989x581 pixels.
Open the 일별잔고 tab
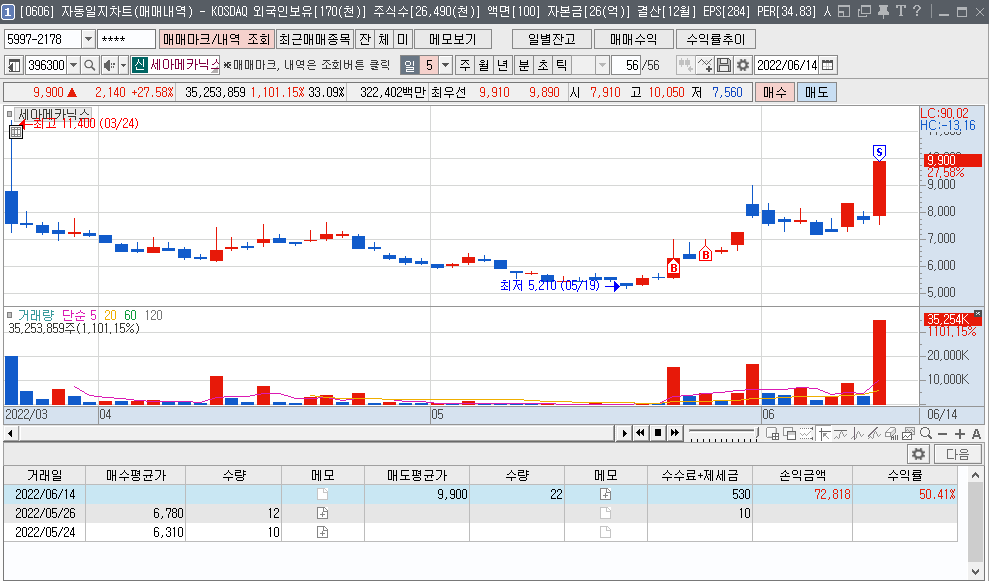pyautogui.click(x=552, y=39)
